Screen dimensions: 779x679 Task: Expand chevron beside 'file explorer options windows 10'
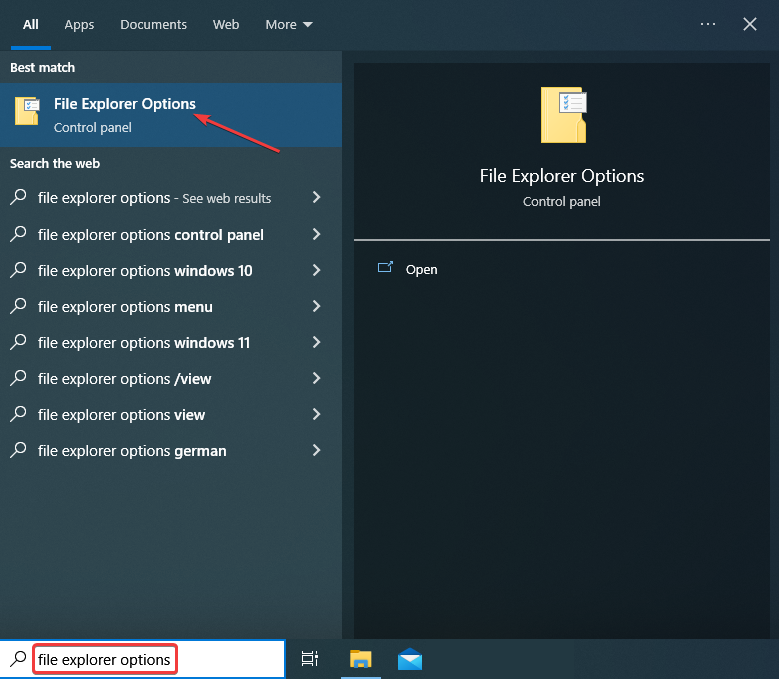316,270
